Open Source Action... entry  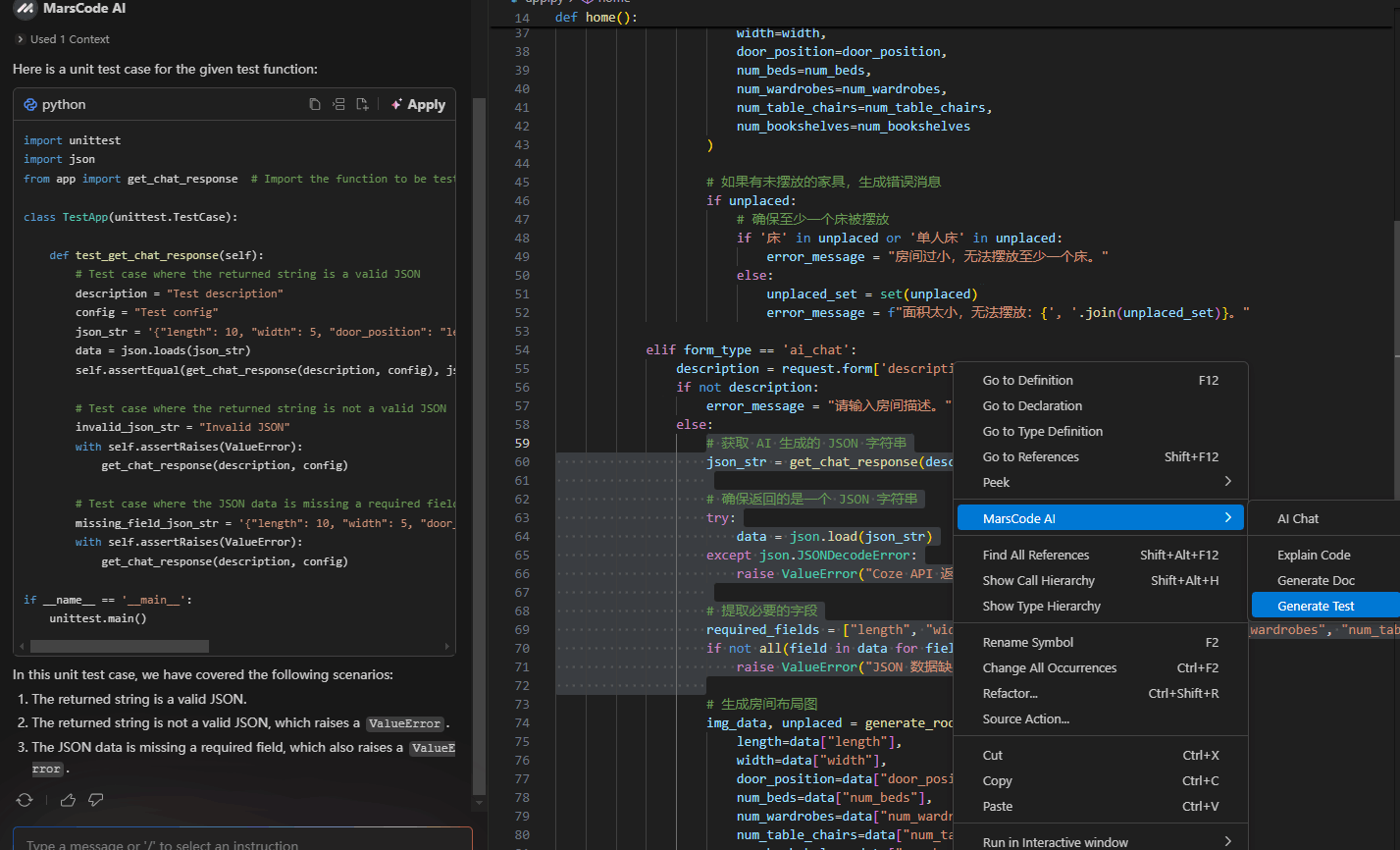click(1101, 718)
